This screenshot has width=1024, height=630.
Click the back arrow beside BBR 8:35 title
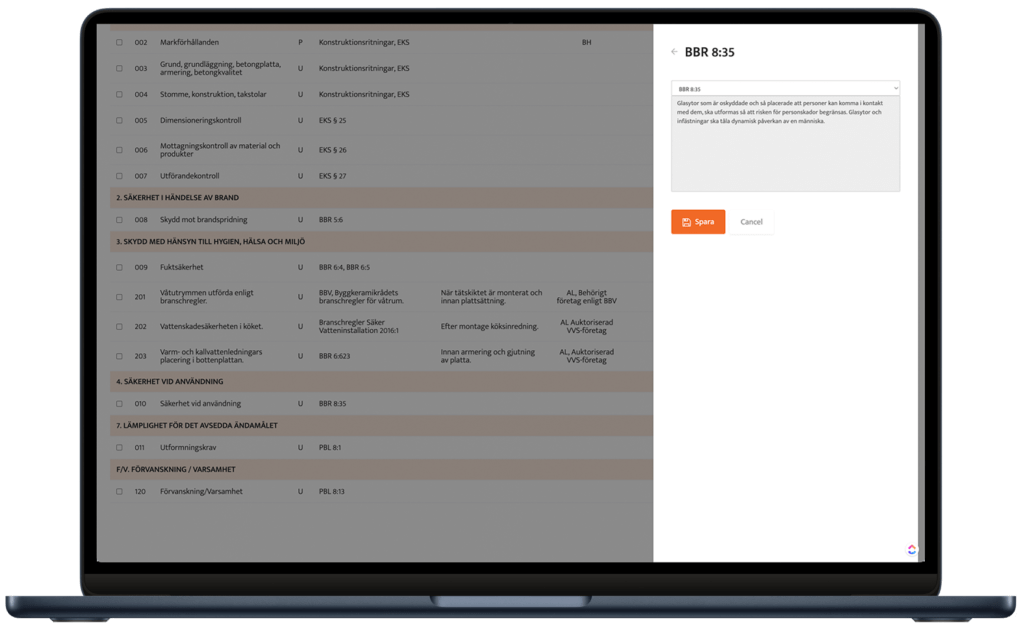pos(674,52)
